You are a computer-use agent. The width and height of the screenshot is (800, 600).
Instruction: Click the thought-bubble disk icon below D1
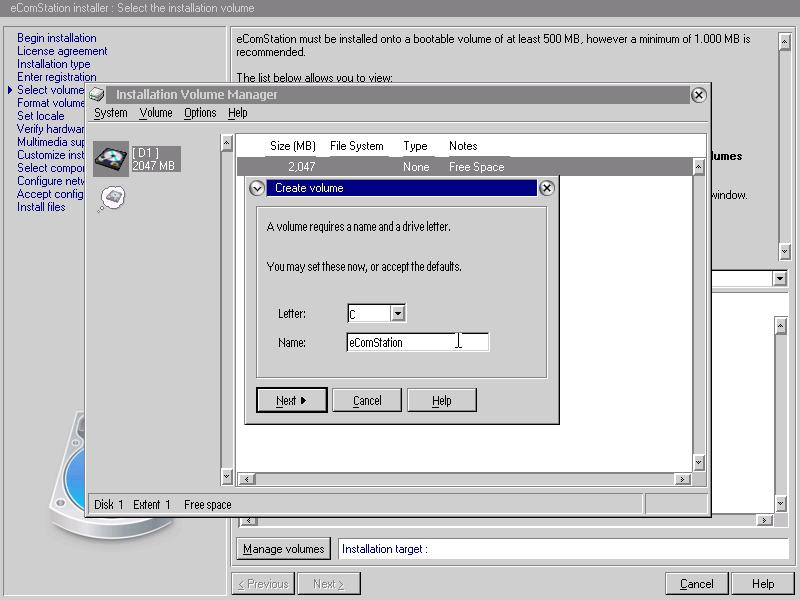112,199
